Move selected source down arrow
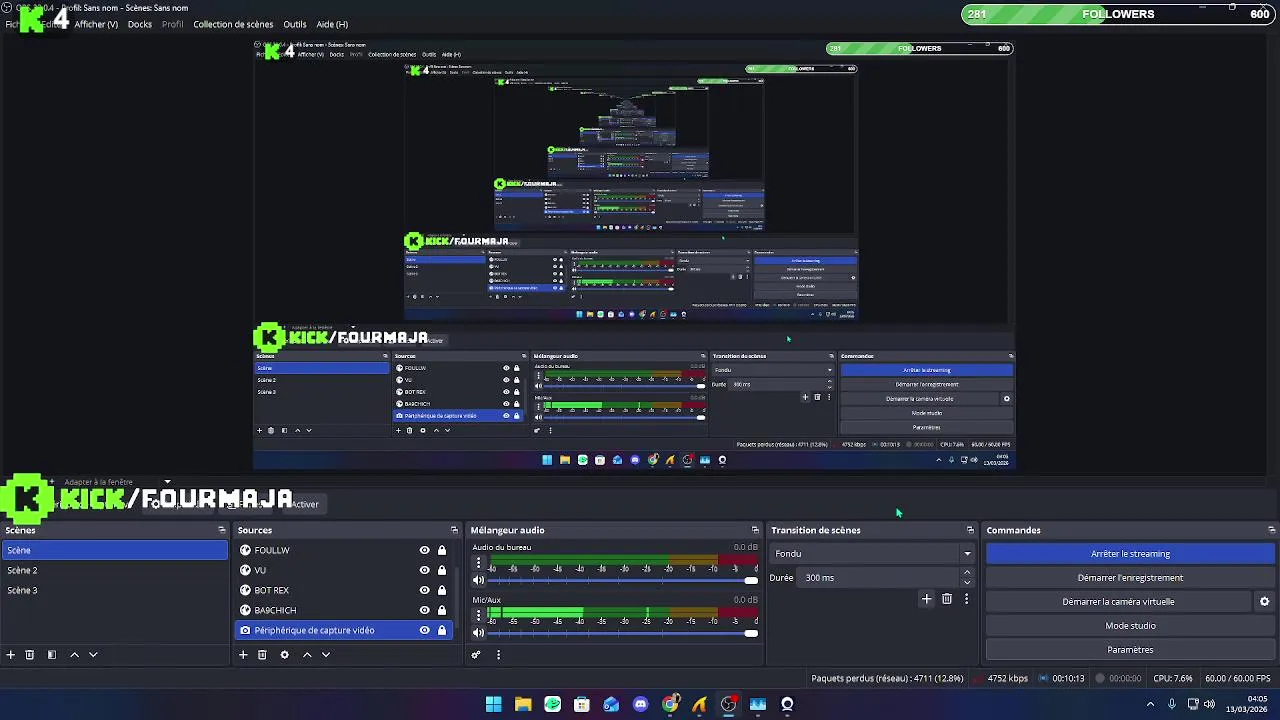 326,655
